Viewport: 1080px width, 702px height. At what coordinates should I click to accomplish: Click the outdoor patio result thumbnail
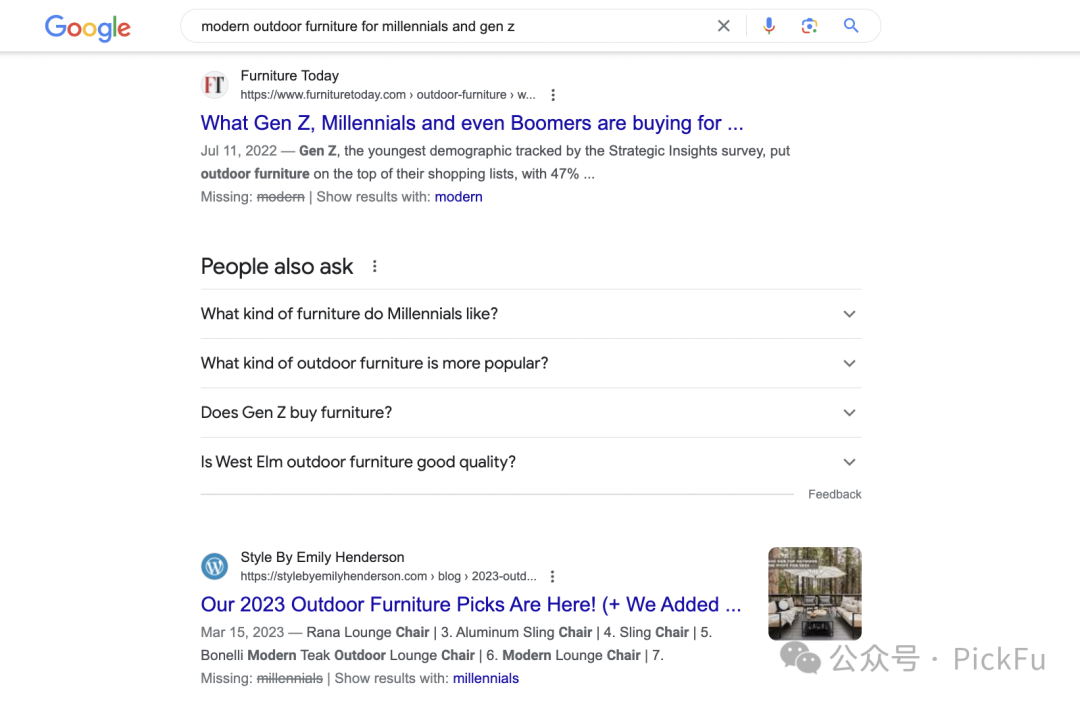[x=815, y=594]
